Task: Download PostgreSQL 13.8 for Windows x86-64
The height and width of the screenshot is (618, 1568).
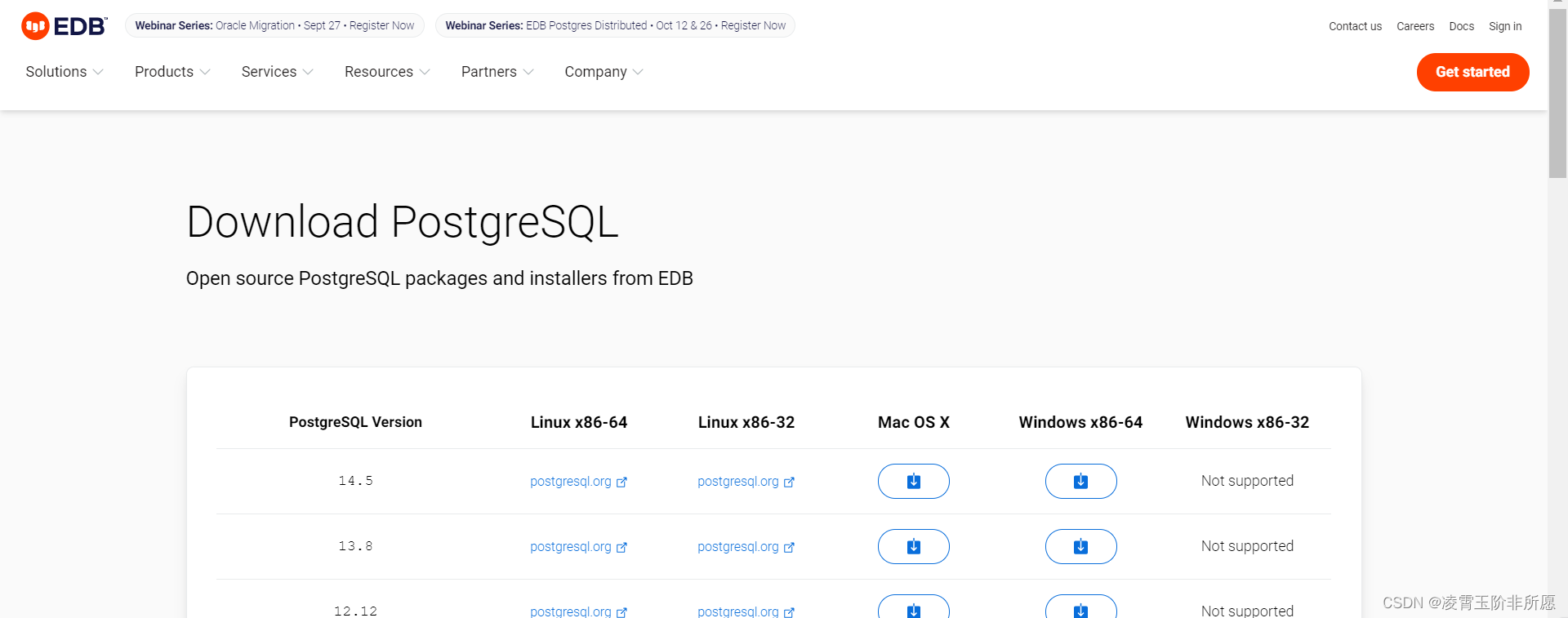Action: (x=1080, y=546)
